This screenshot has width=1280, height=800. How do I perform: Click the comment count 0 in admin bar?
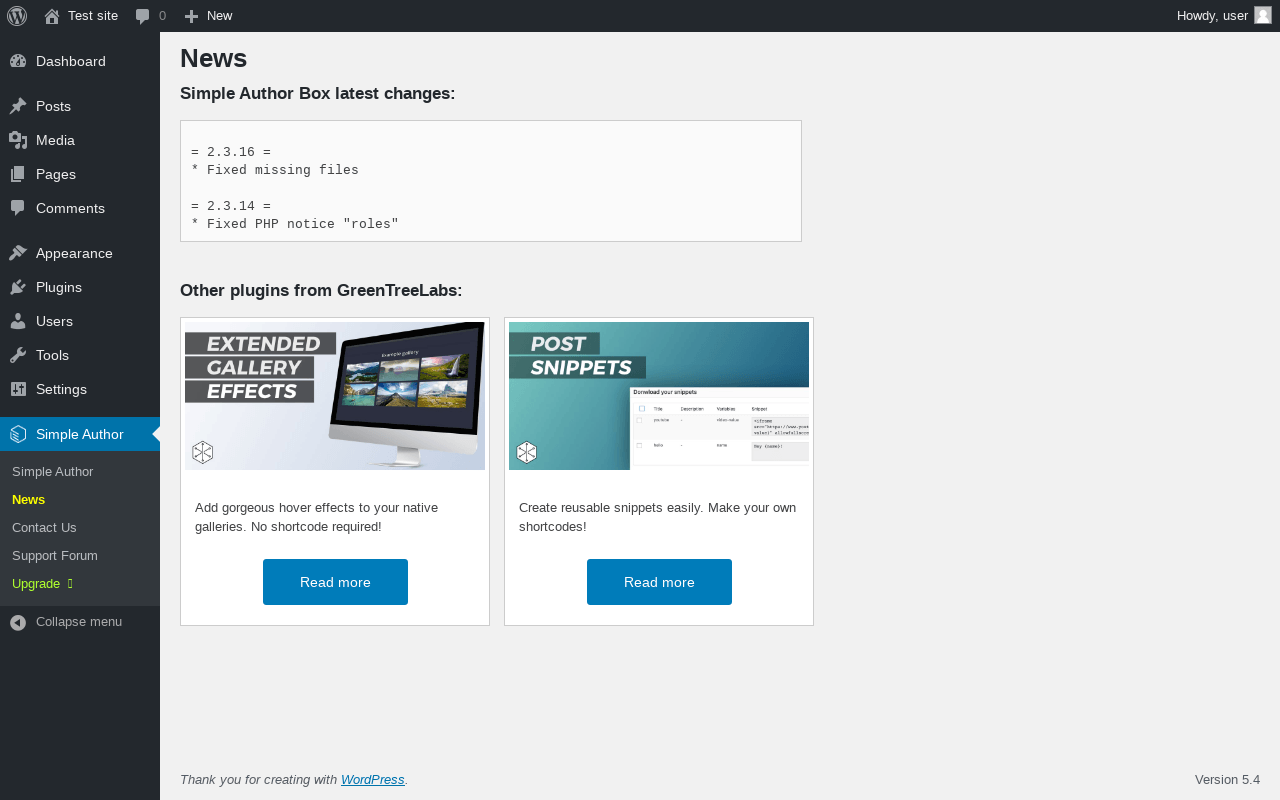[162, 16]
